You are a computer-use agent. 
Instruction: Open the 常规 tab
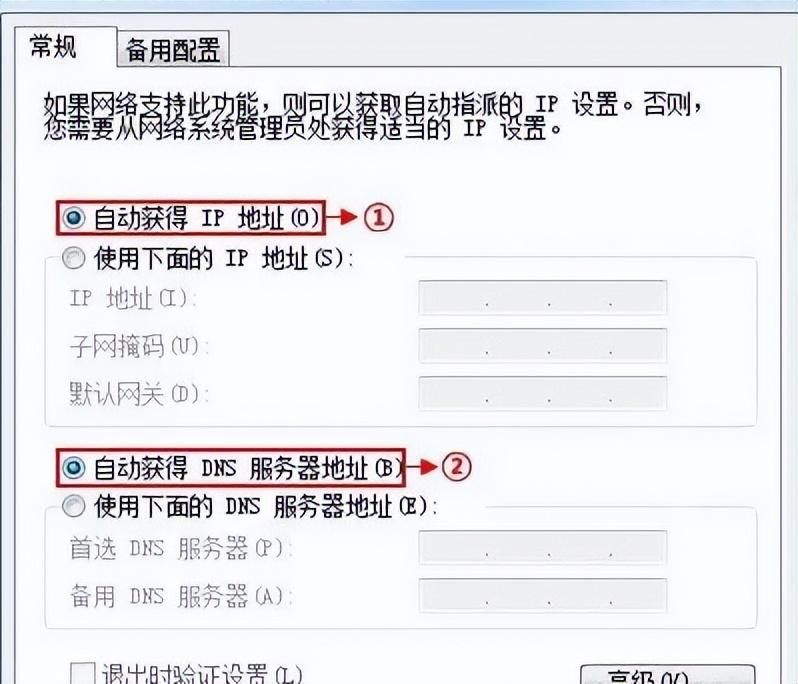pyautogui.click(x=53, y=46)
